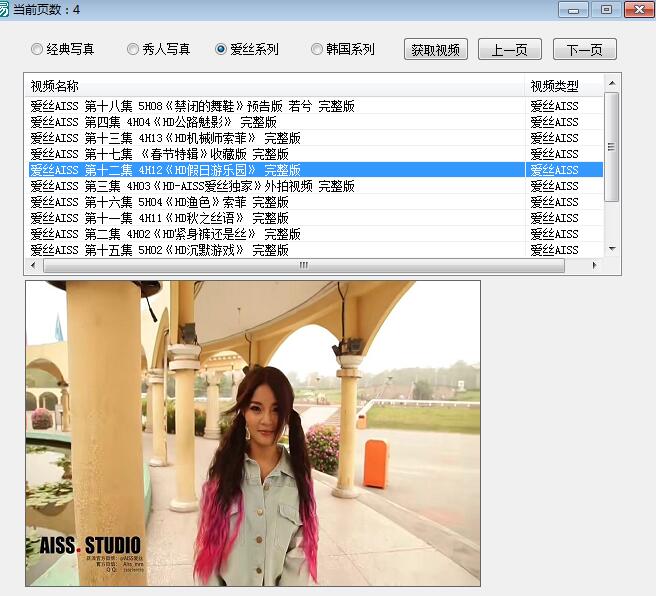Click the video preview thumbnail image
Image resolution: width=656 pixels, height=596 pixels.
[253, 433]
